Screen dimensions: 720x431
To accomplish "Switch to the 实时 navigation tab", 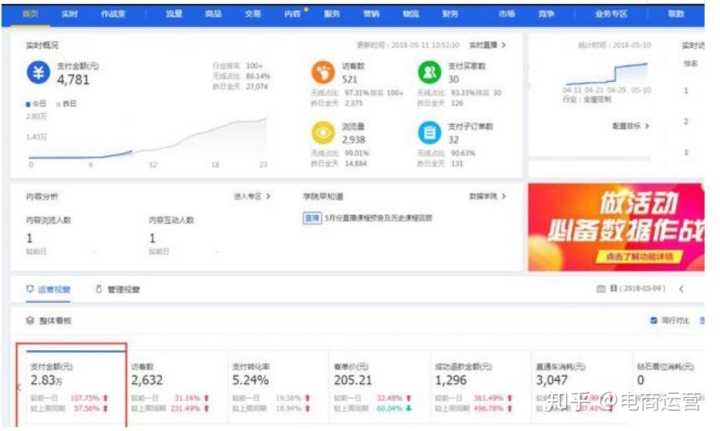I will [x=69, y=14].
